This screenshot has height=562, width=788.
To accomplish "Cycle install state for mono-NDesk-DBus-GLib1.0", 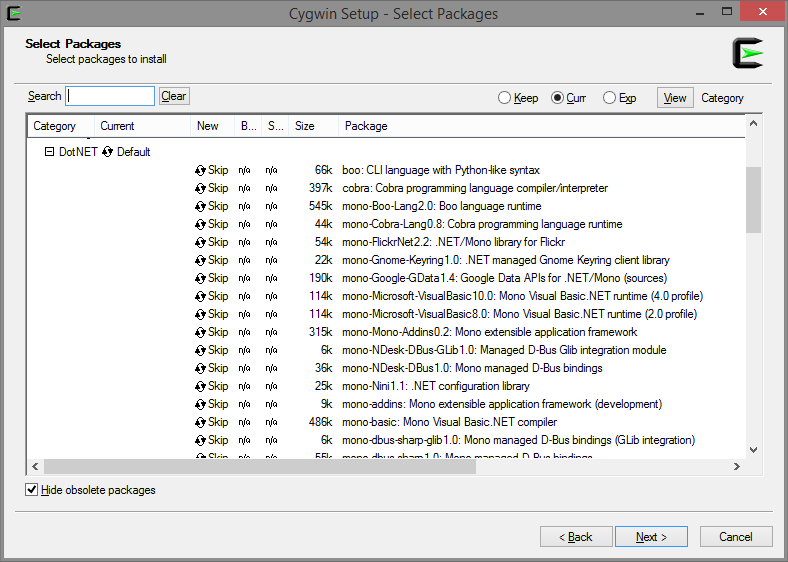I will [x=200, y=350].
